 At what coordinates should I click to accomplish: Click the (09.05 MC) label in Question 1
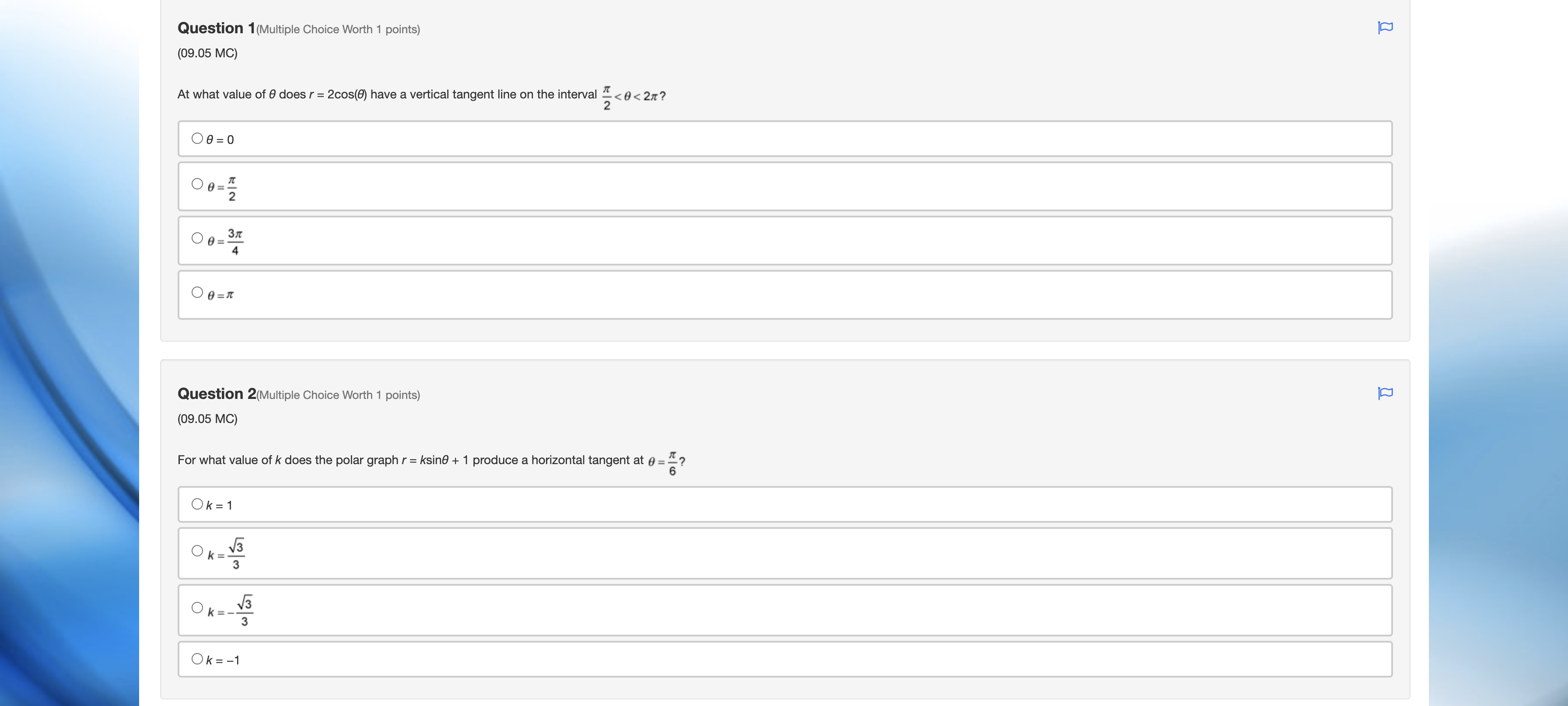(x=207, y=53)
